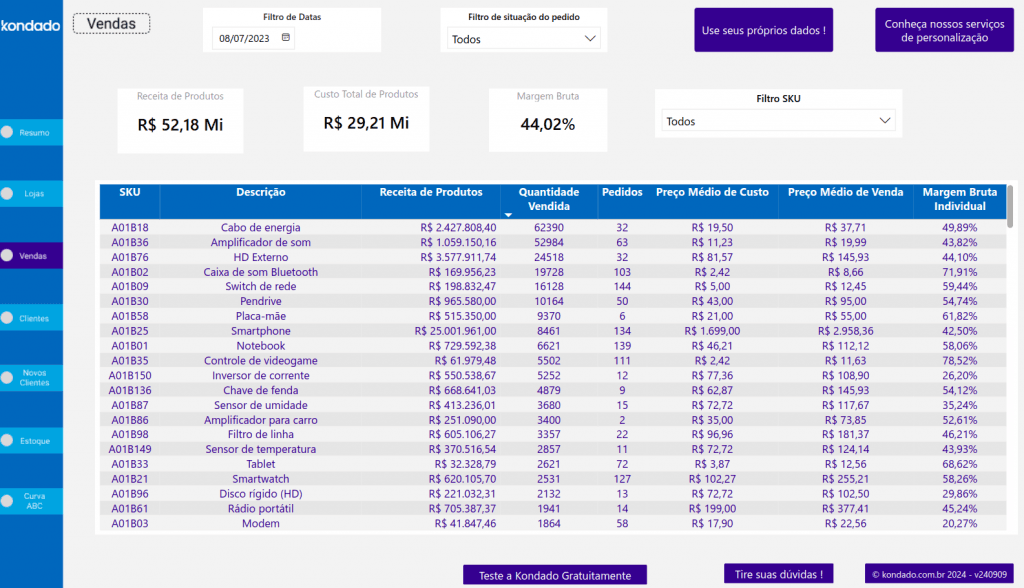The width and height of the screenshot is (1024, 588).
Task: Click Teste a Kondado Gratuitamente button
Action: (x=554, y=575)
